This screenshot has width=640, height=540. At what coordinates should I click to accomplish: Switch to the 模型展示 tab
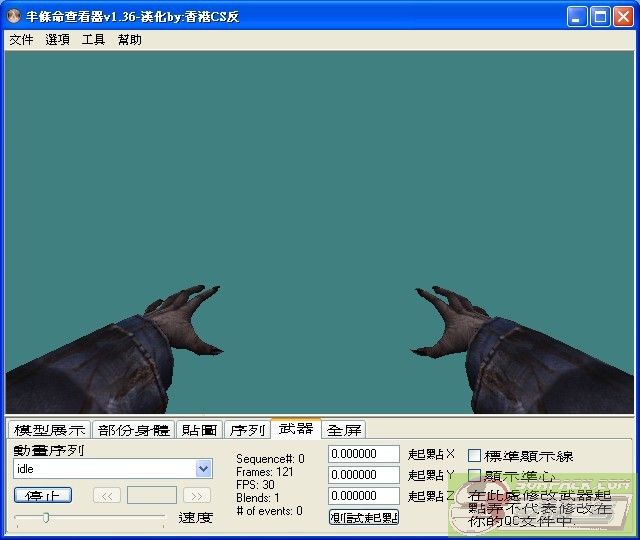point(49,430)
